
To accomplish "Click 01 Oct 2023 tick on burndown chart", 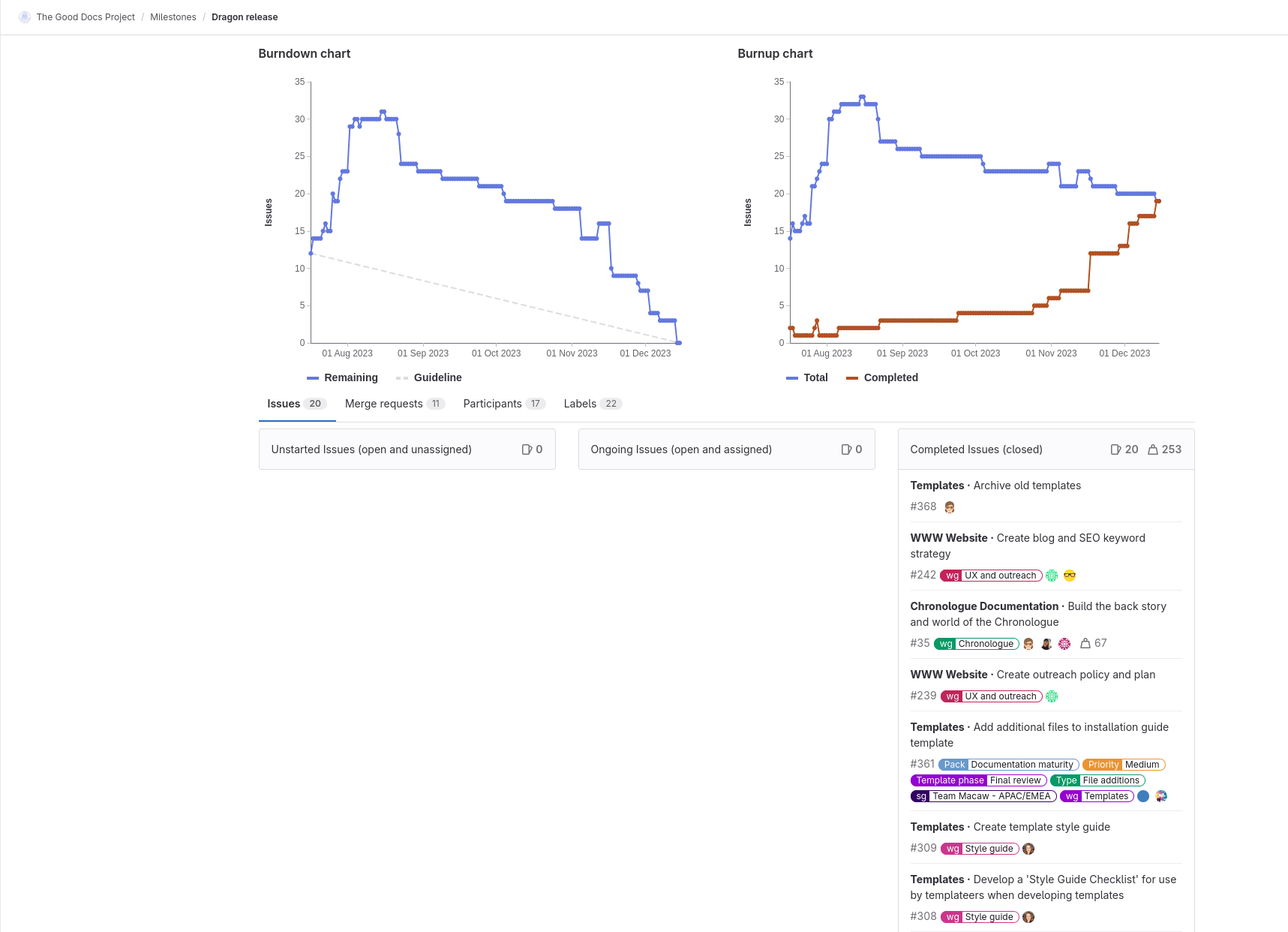I will point(496,353).
